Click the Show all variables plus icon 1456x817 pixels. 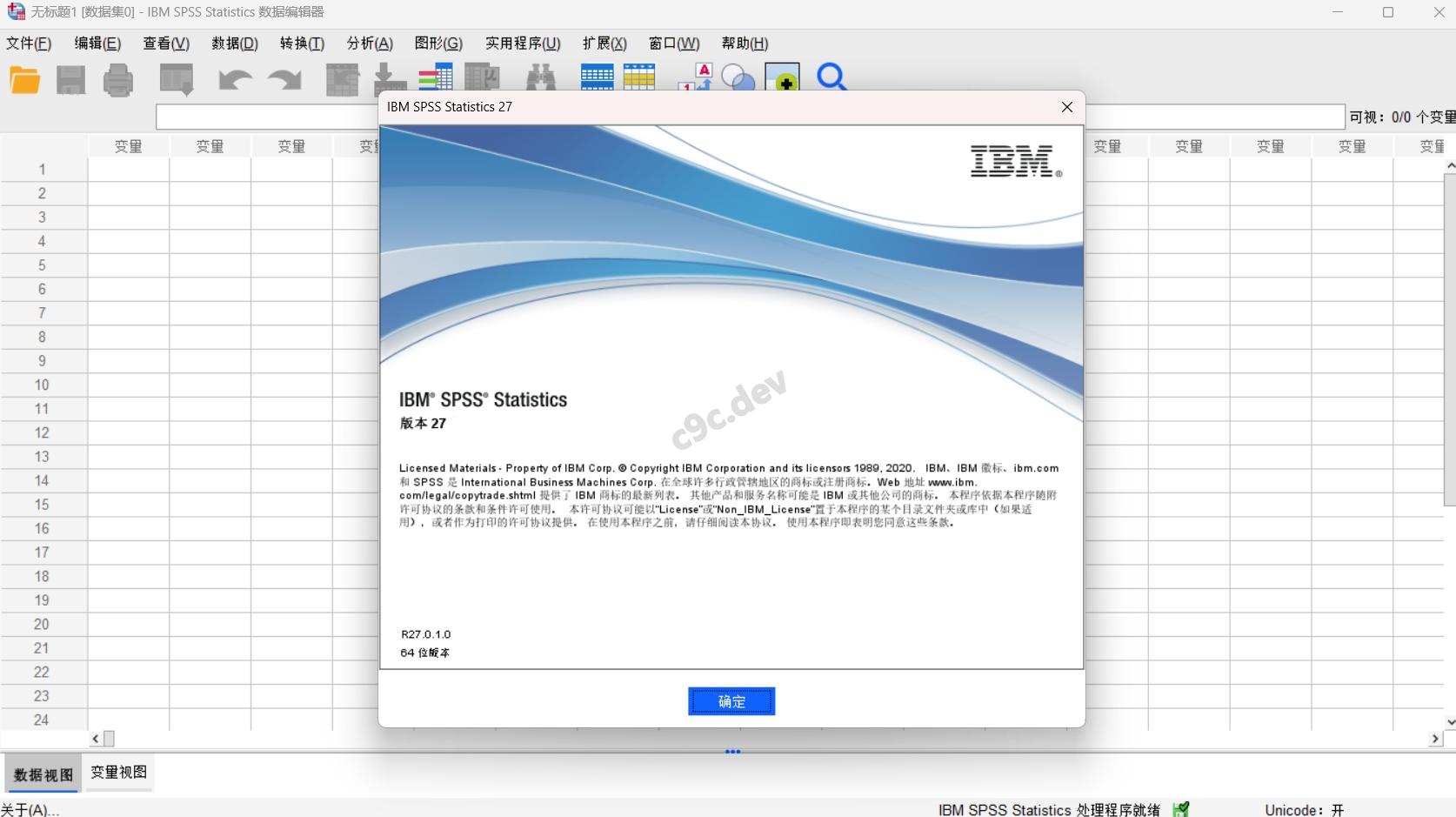pos(783,78)
